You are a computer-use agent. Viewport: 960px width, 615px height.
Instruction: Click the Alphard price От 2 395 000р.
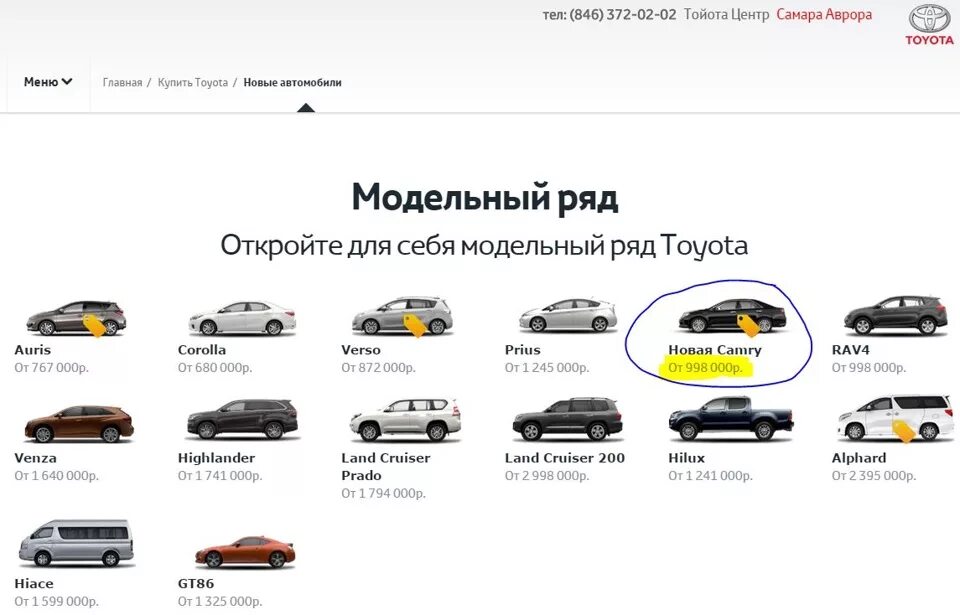874,475
